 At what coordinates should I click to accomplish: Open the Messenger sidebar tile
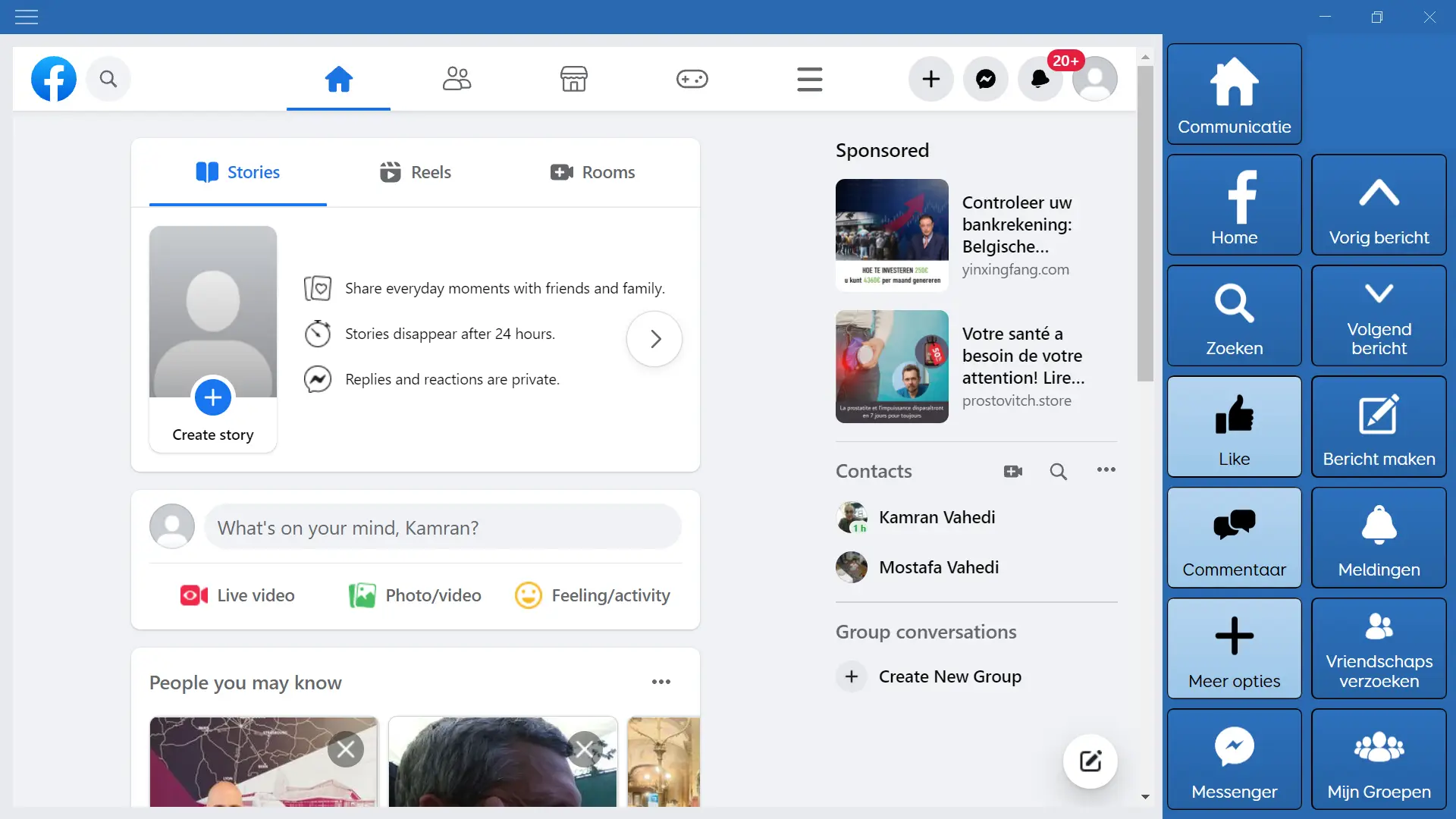pos(1235,759)
